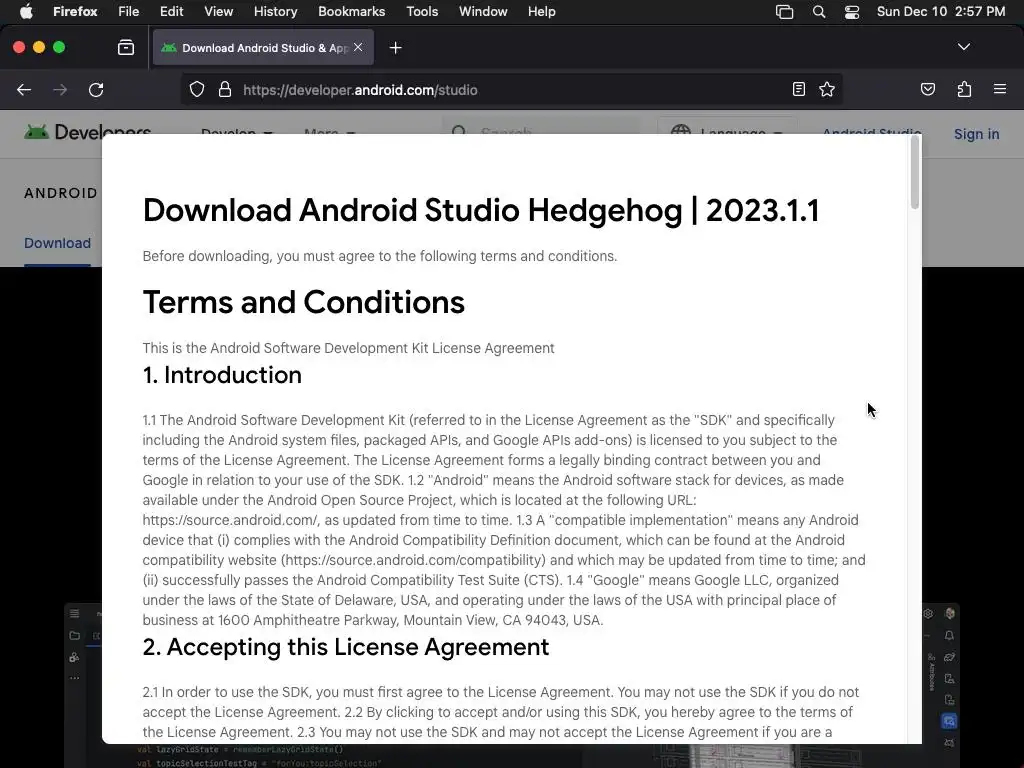Screen dimensions: 1024x768
Task: Click the URL address bar field
Action: click(511, 89)
